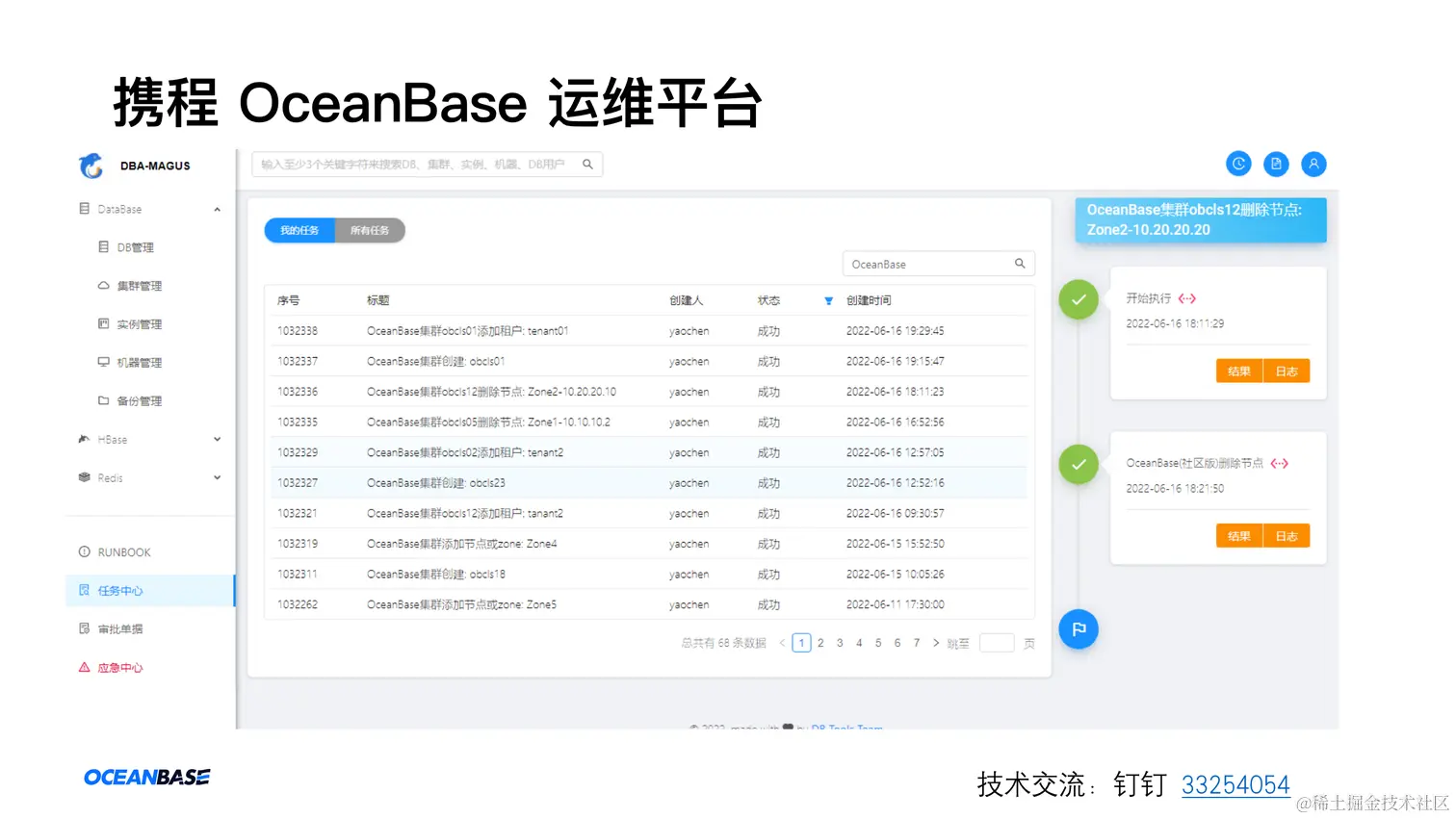Go to page 7 in pagination
The height and width of the screenshot is (819, 1456).
tap(917, 643)
